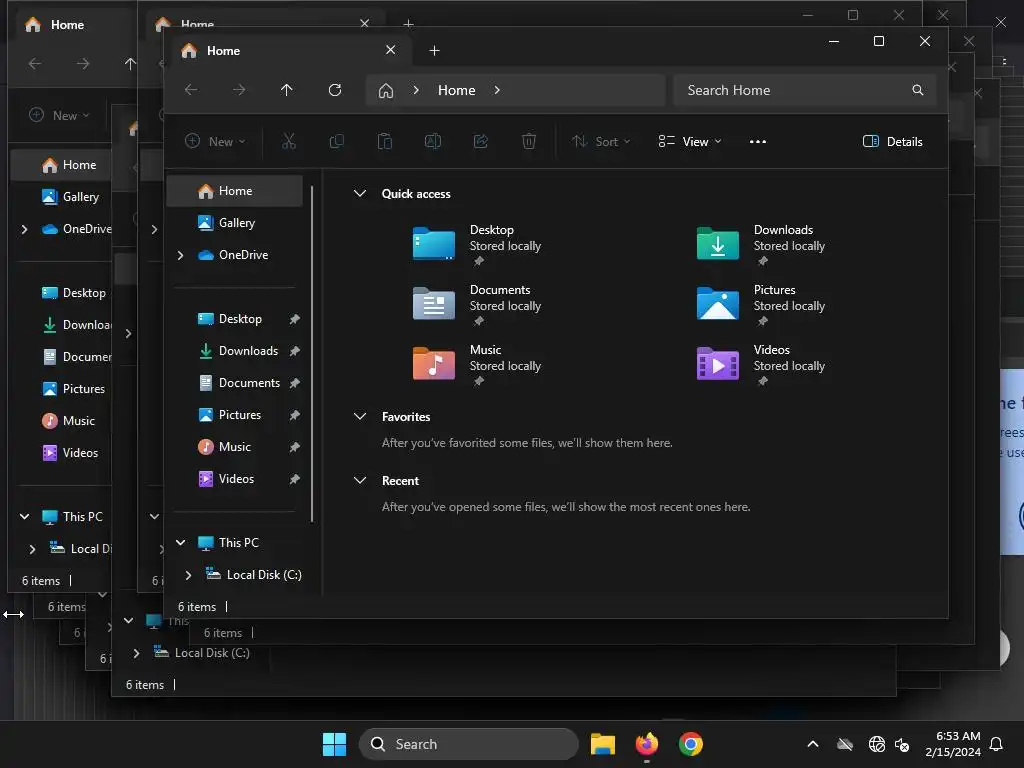Close the Home tab in front window
1024x768 pixels.
pyautogui.click(x=391, y=50)
